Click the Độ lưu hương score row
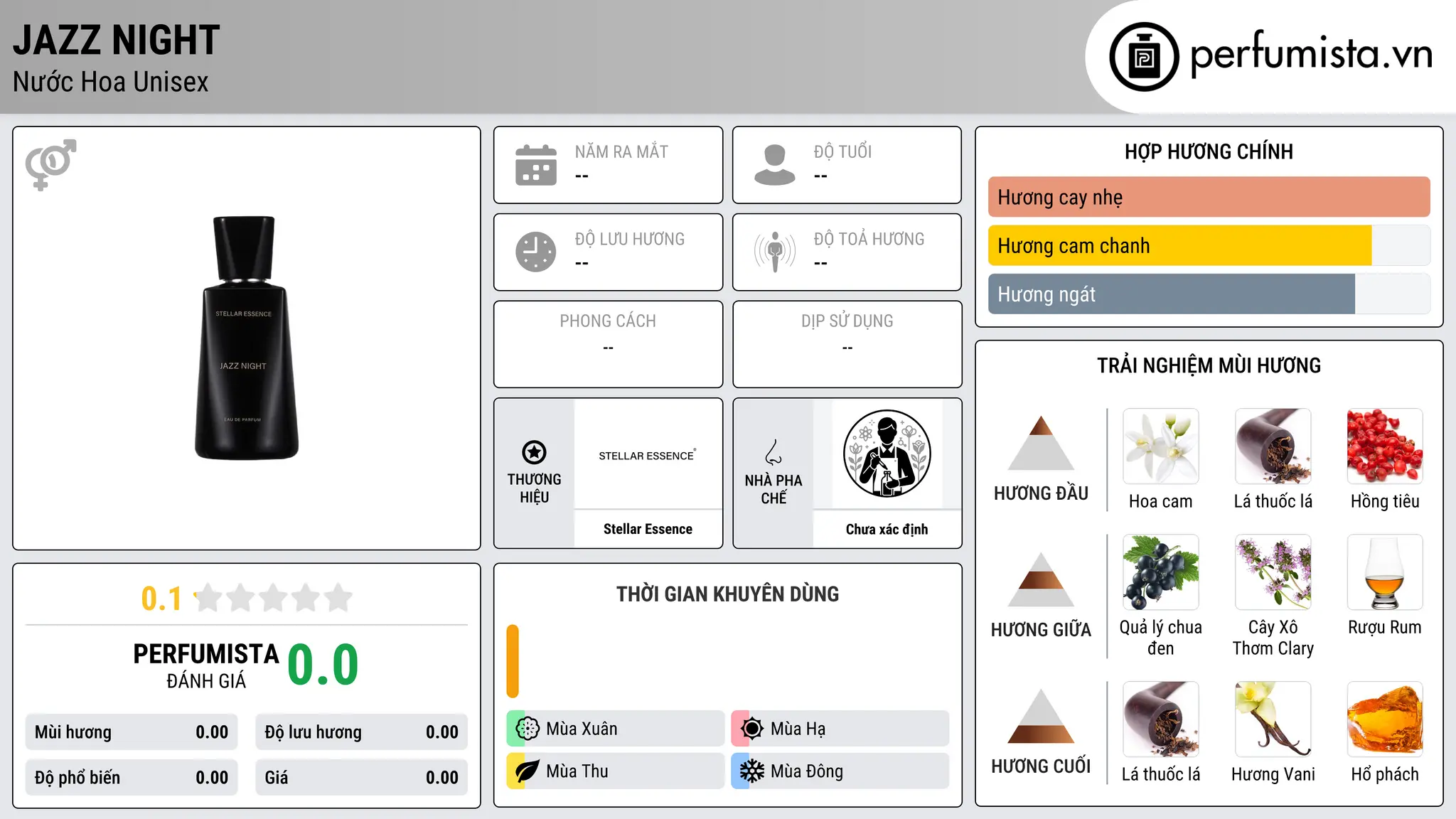The image size is (1456, 819). point(361,732)
